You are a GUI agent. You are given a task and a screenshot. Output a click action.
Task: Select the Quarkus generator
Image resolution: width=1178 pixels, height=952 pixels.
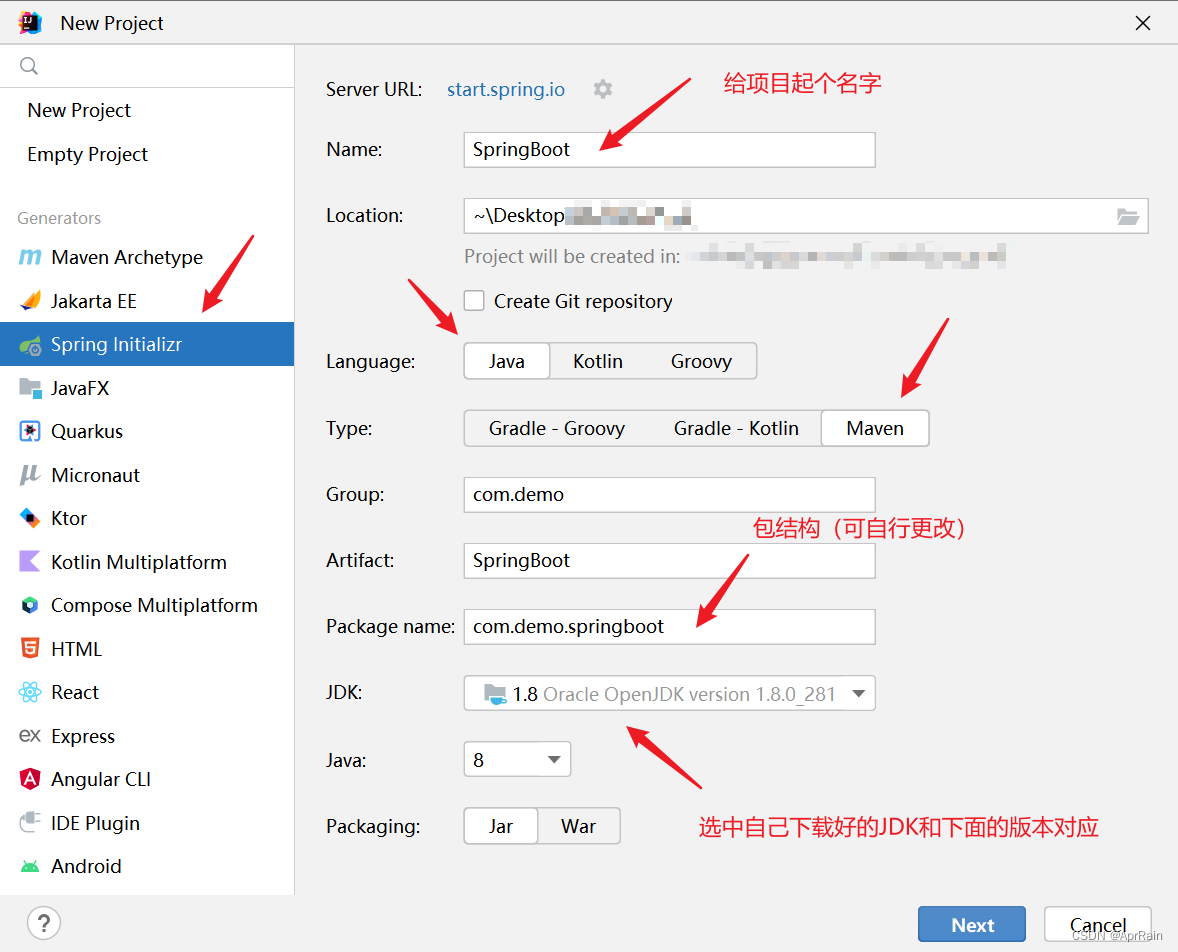click(x=147, y=431)
